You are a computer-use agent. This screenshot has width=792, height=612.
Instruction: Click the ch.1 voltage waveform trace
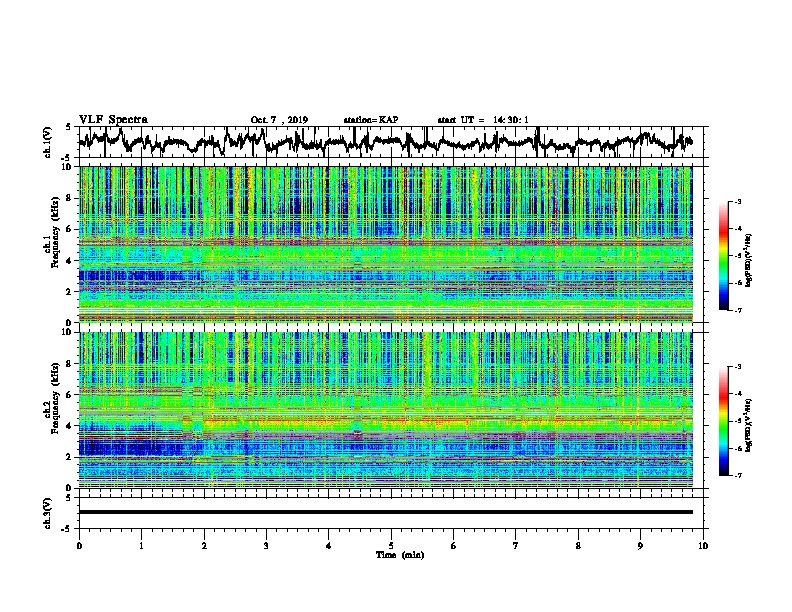[385, 142]
